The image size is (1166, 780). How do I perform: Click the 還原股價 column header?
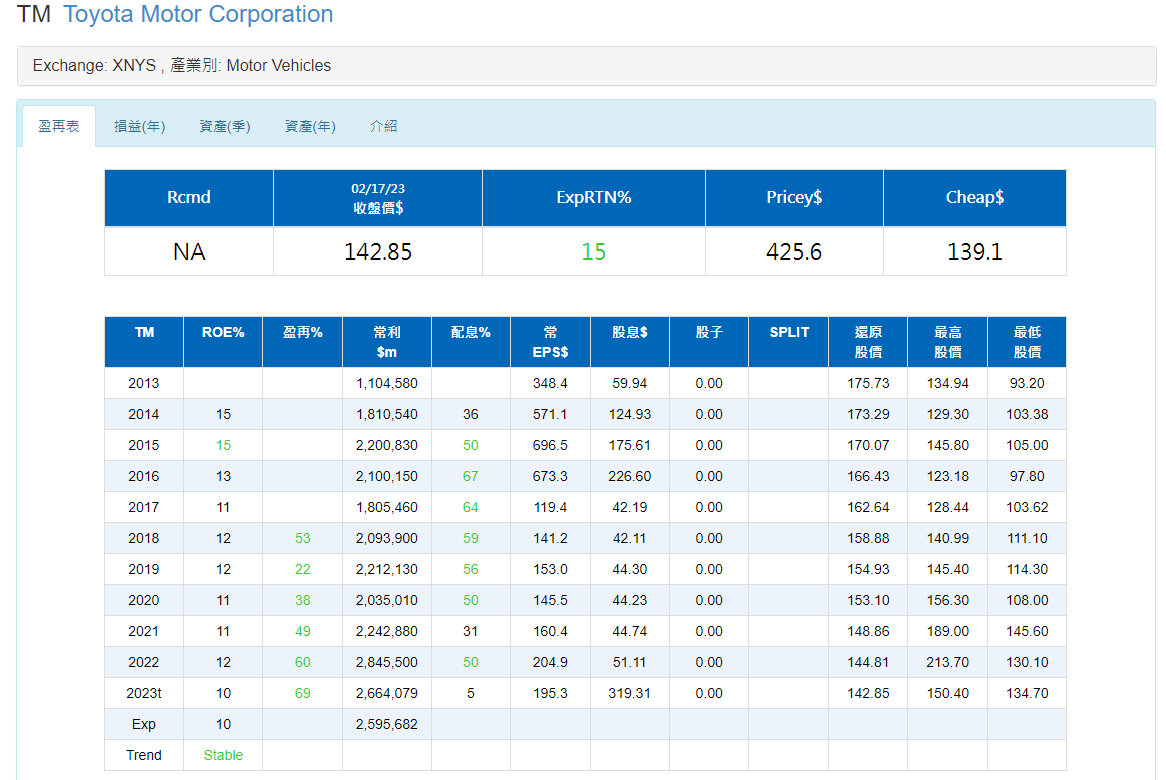tap(868, 342)
